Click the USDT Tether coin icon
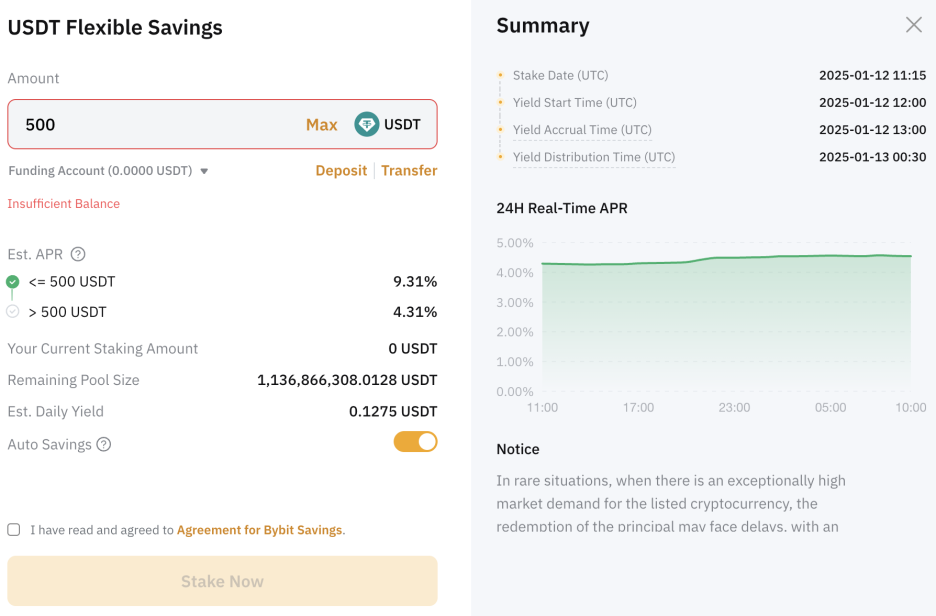Screen dimensions: 936x616 pos(367,124)
